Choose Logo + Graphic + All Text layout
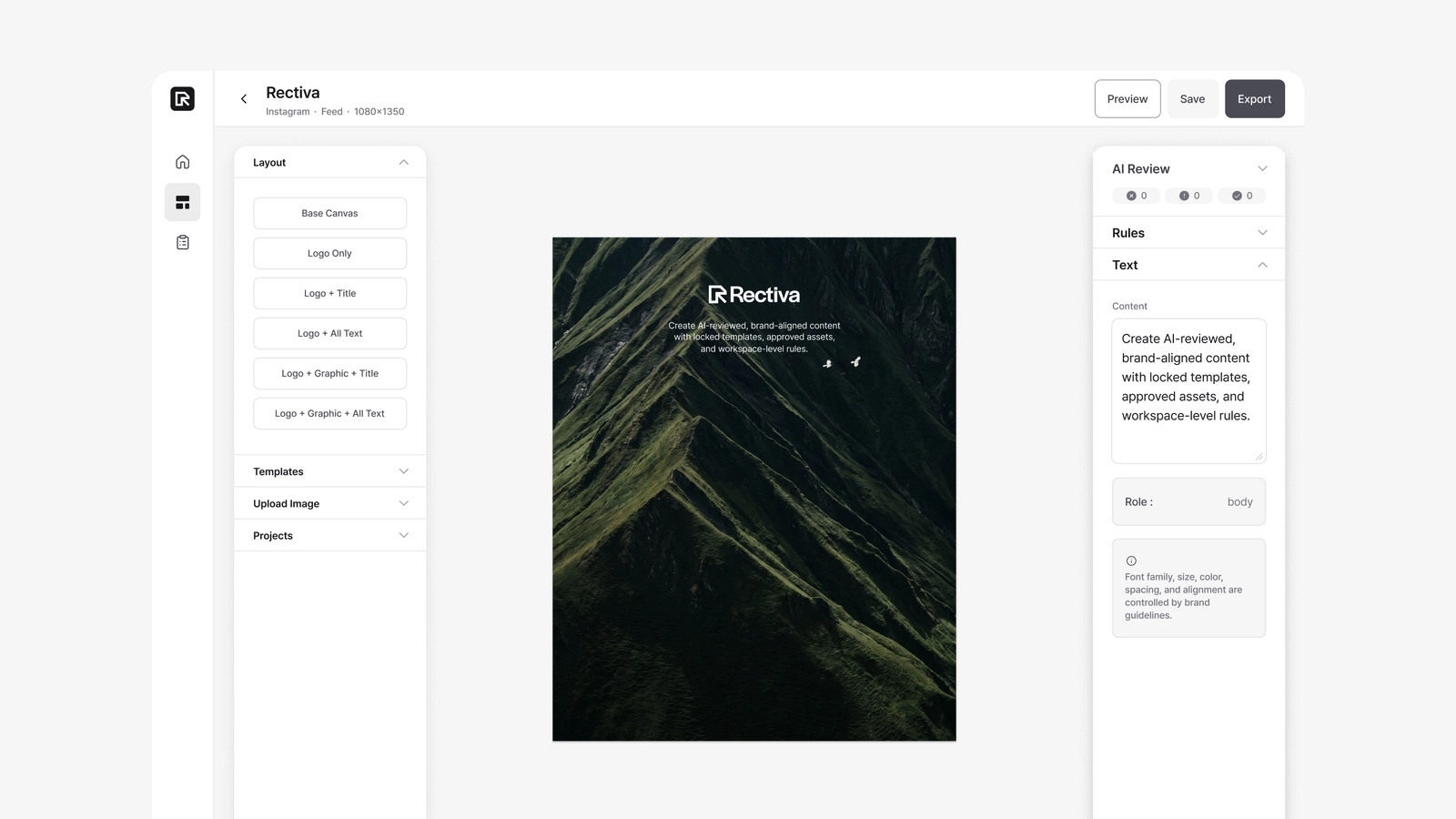The image size is (1456, 819). (329, 413)
